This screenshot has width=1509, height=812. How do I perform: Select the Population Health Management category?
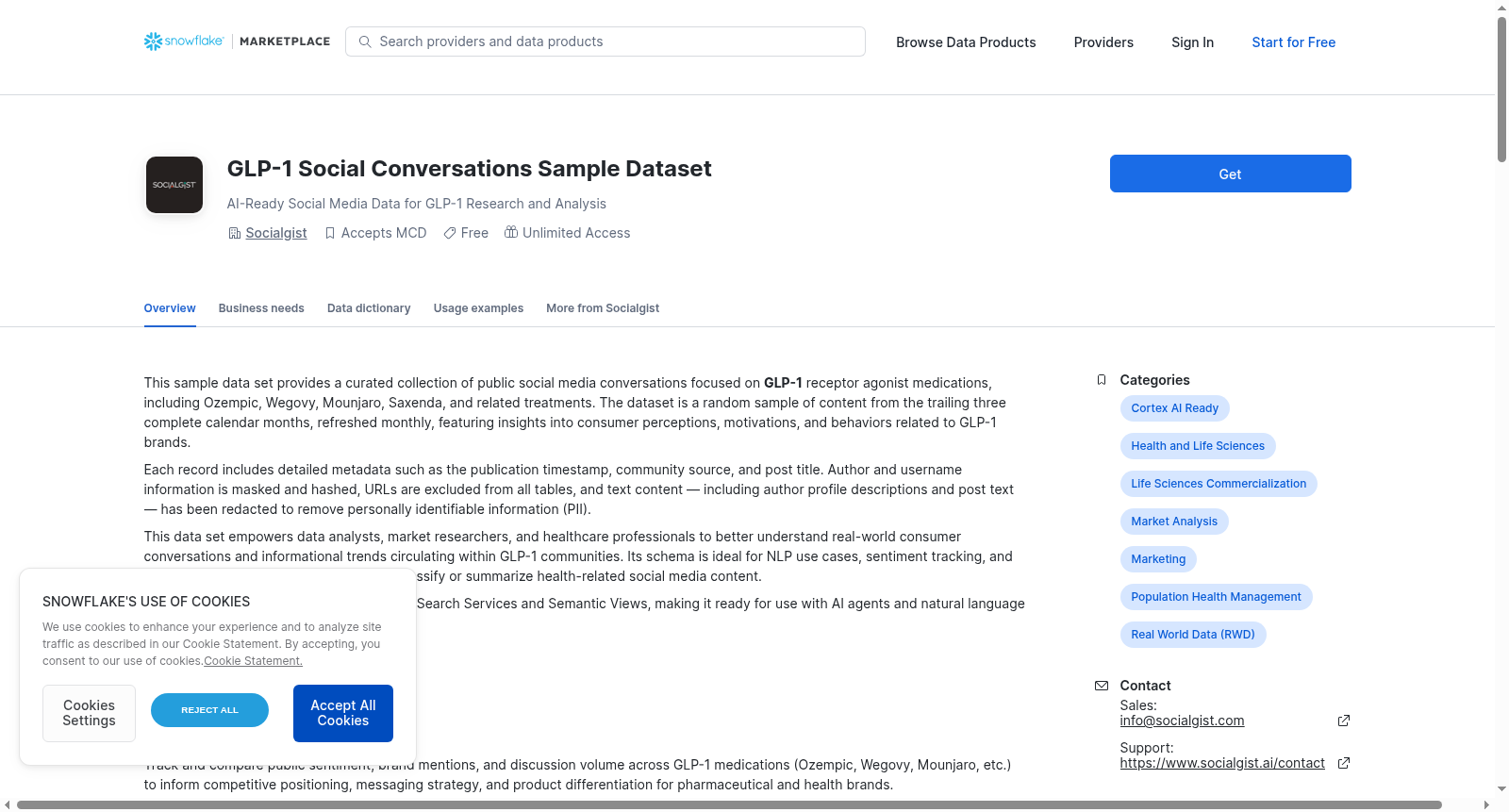[1216, 597]
